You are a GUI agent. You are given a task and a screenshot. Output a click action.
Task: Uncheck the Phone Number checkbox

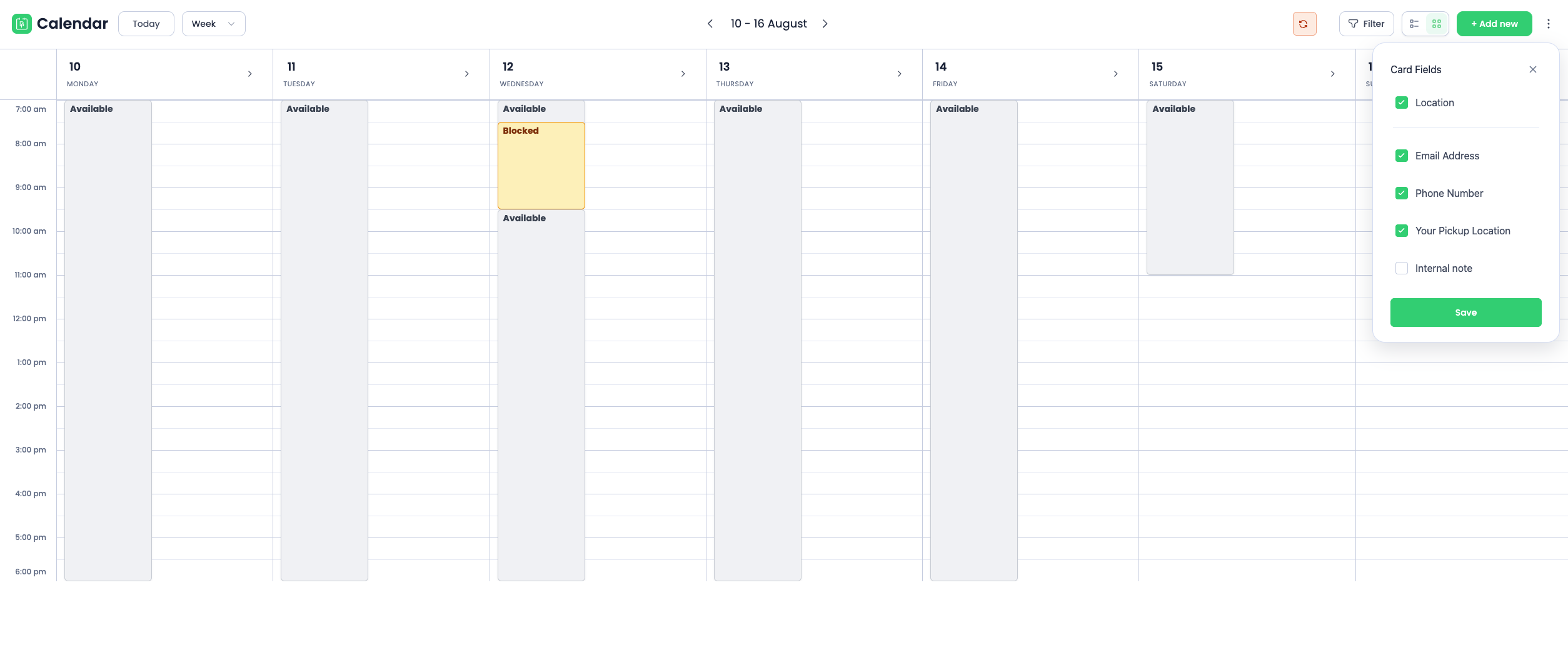point(1402,193)
